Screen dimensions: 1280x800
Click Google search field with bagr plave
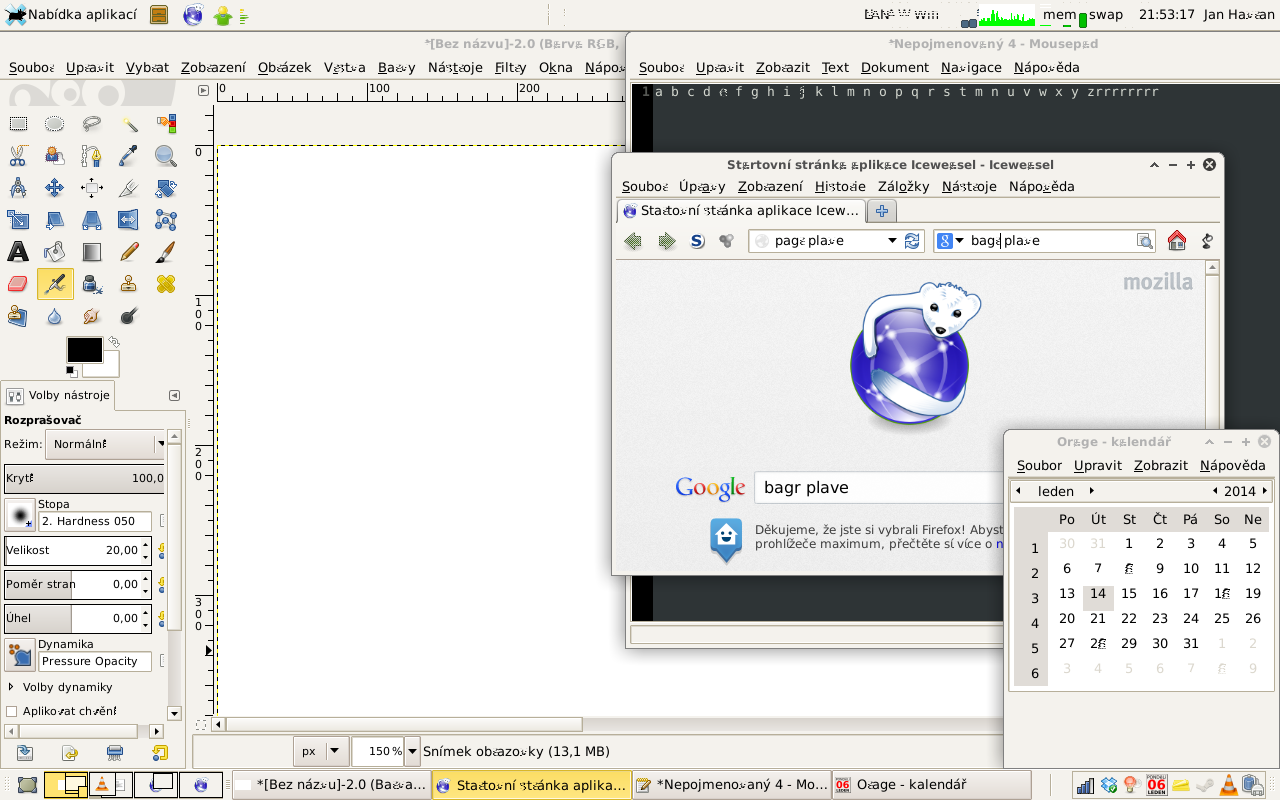880,487
